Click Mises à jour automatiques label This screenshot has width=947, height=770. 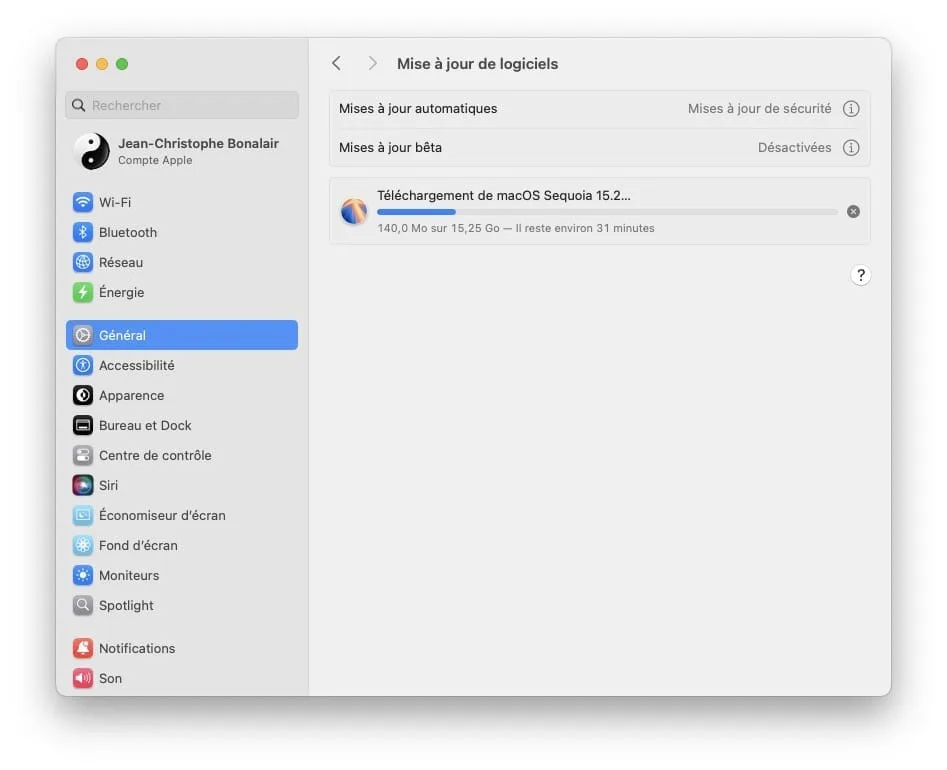tap(418, 109)
